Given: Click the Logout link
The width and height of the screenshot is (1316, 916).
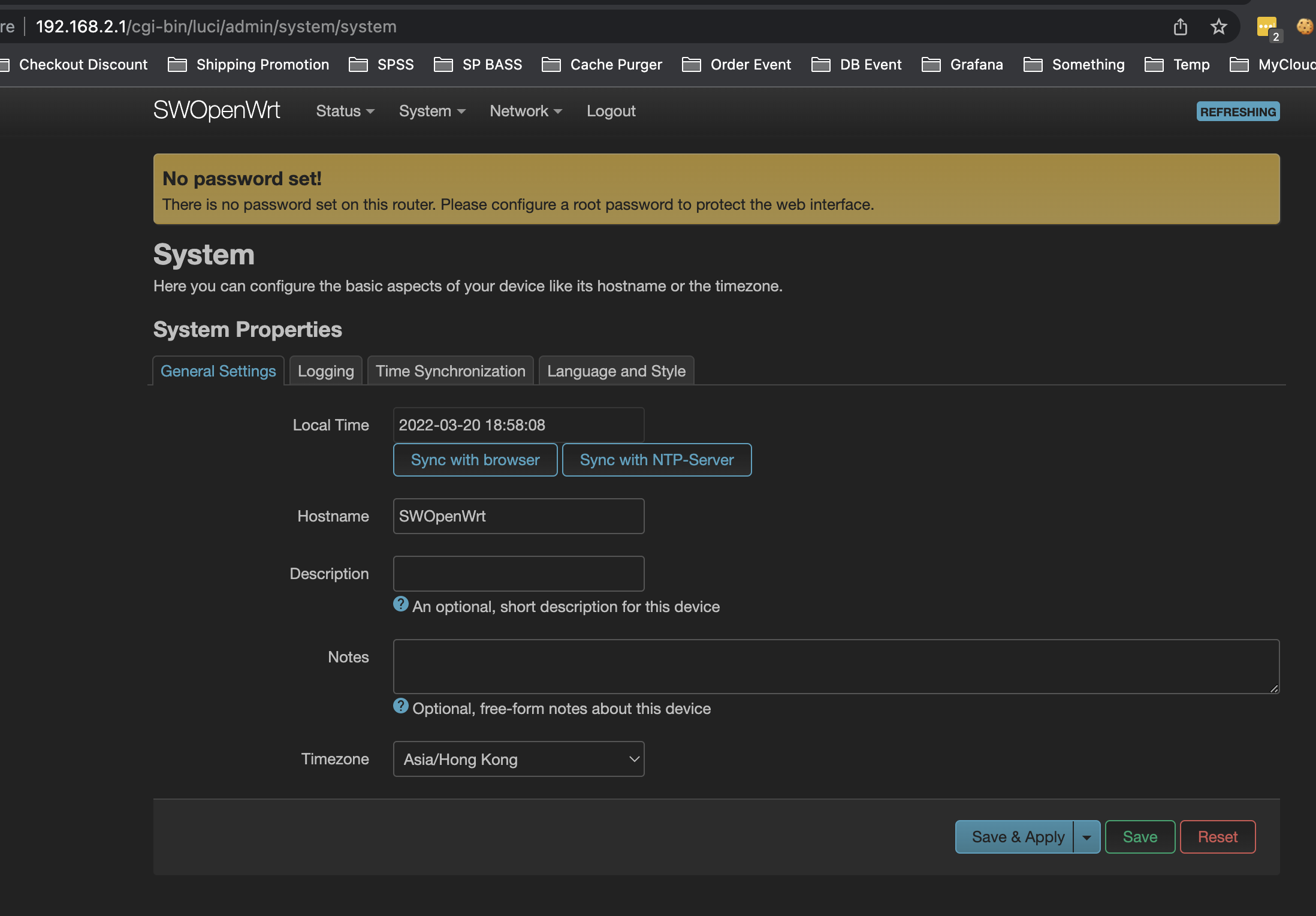Looking at the screenshot, I should tap(611, 111).
